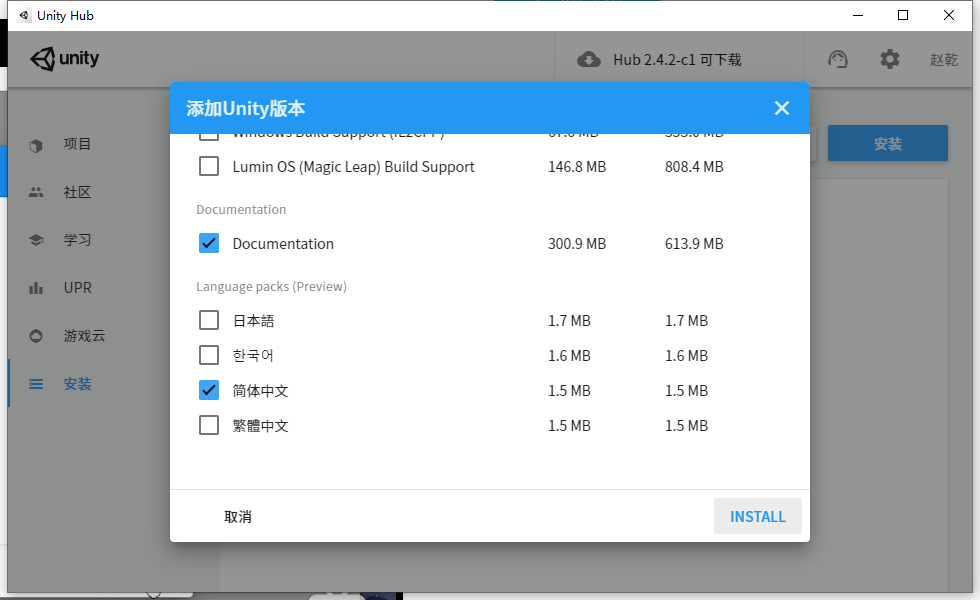Click the 简体中文 language label
The image size is (980, 600).
click(261, 391)
